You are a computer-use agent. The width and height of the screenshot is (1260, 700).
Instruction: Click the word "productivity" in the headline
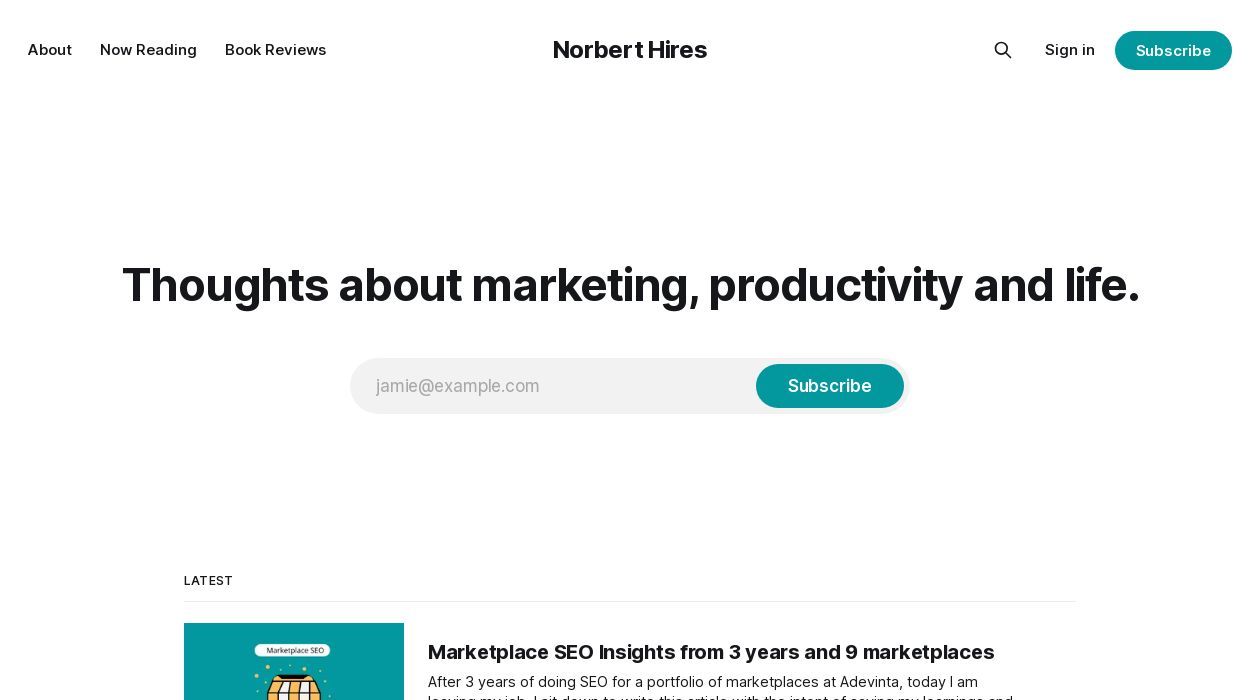pyautogui.click(x=835, y=285)
